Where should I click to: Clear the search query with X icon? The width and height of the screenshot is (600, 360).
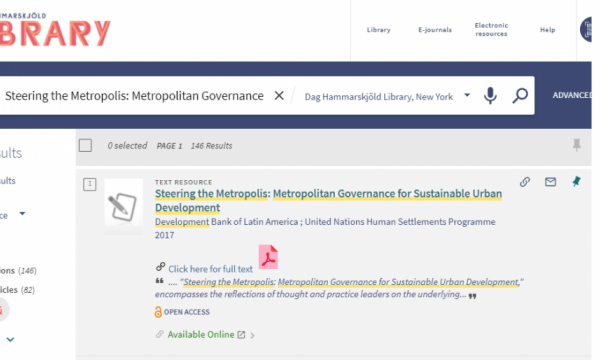point(279,95)
